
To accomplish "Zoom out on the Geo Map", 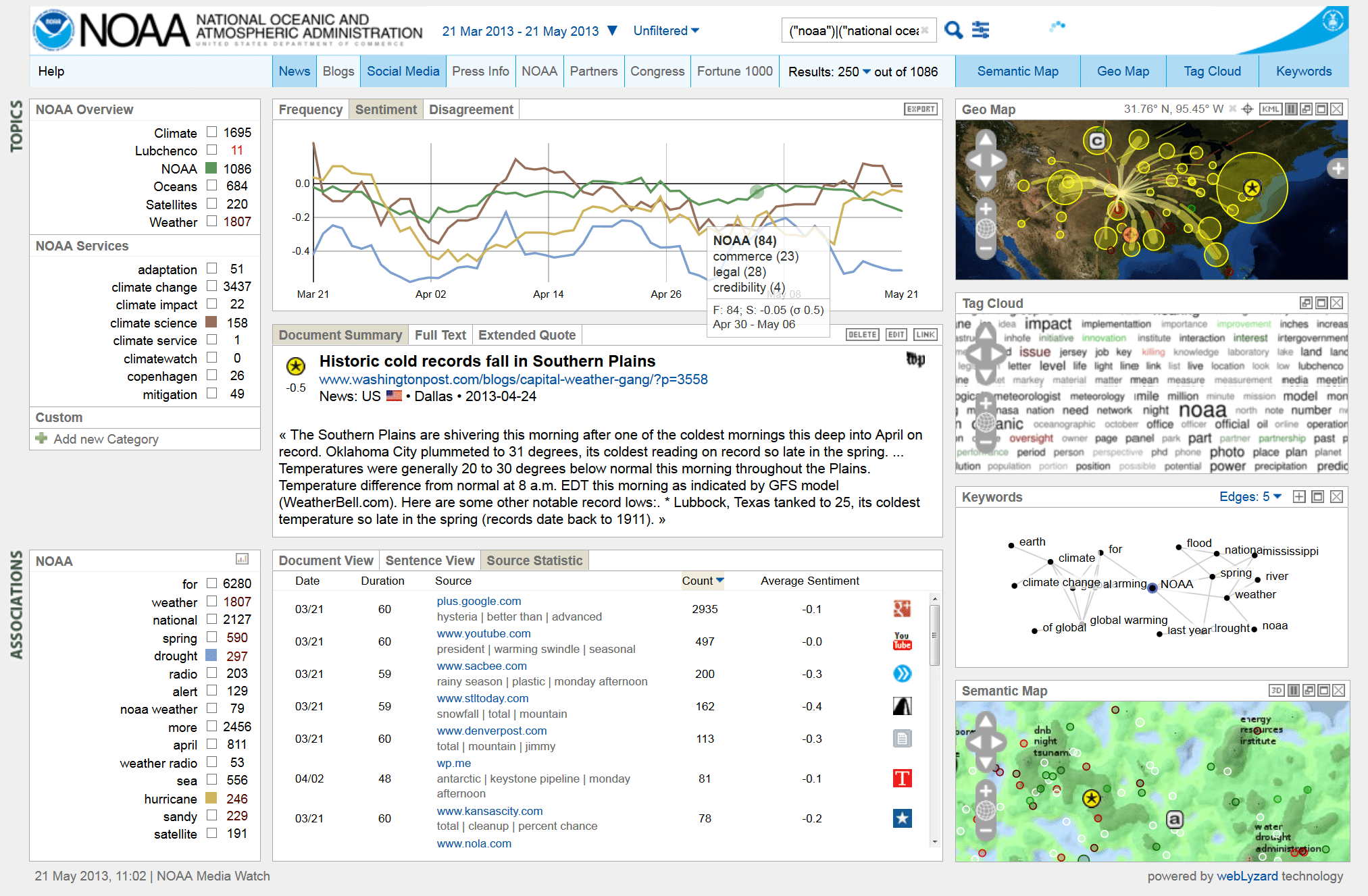I will click(x=986, y=249).
